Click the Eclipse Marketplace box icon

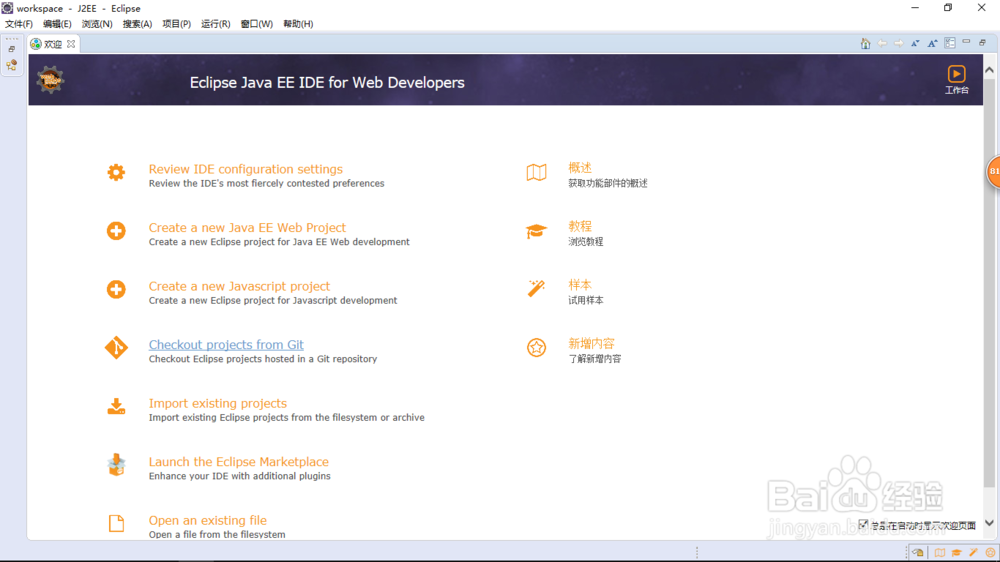coord(116,465)
